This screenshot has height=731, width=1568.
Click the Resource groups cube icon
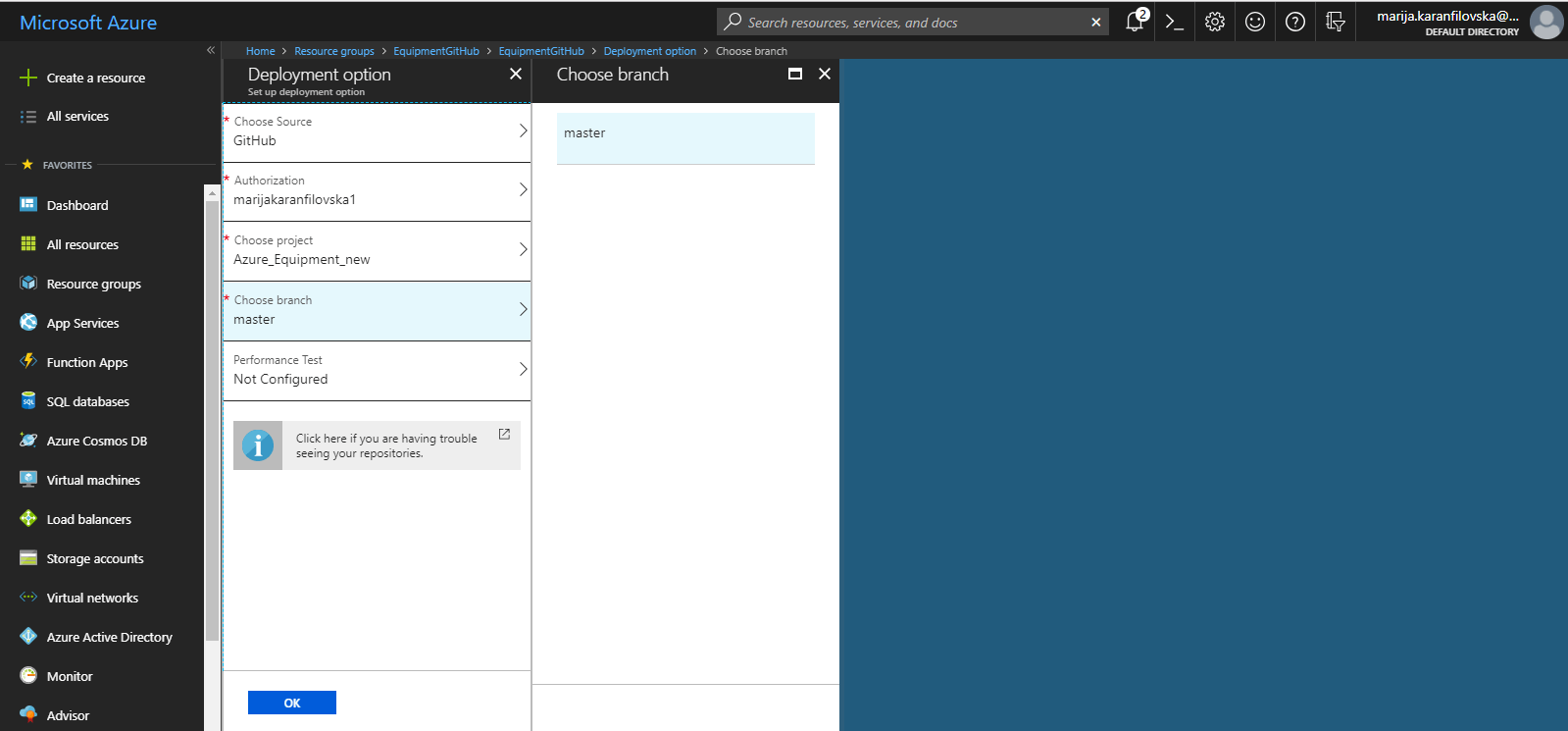point(28,283)
